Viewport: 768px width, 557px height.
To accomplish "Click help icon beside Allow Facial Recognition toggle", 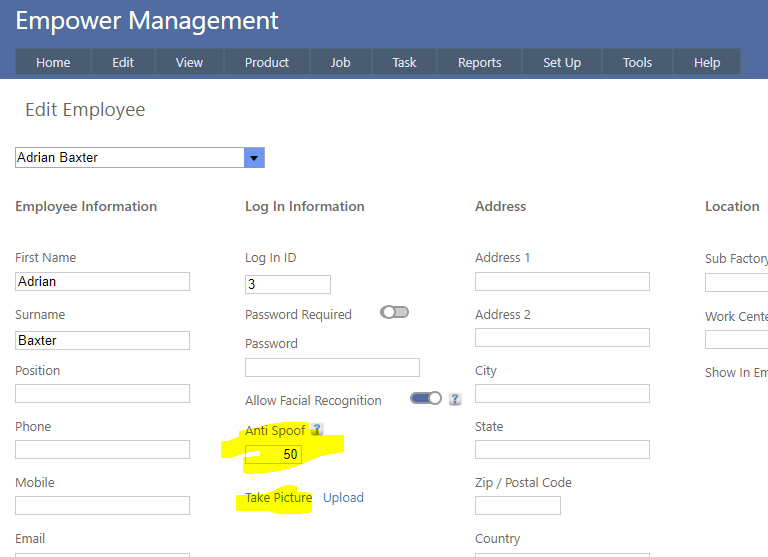I will 455,399.
